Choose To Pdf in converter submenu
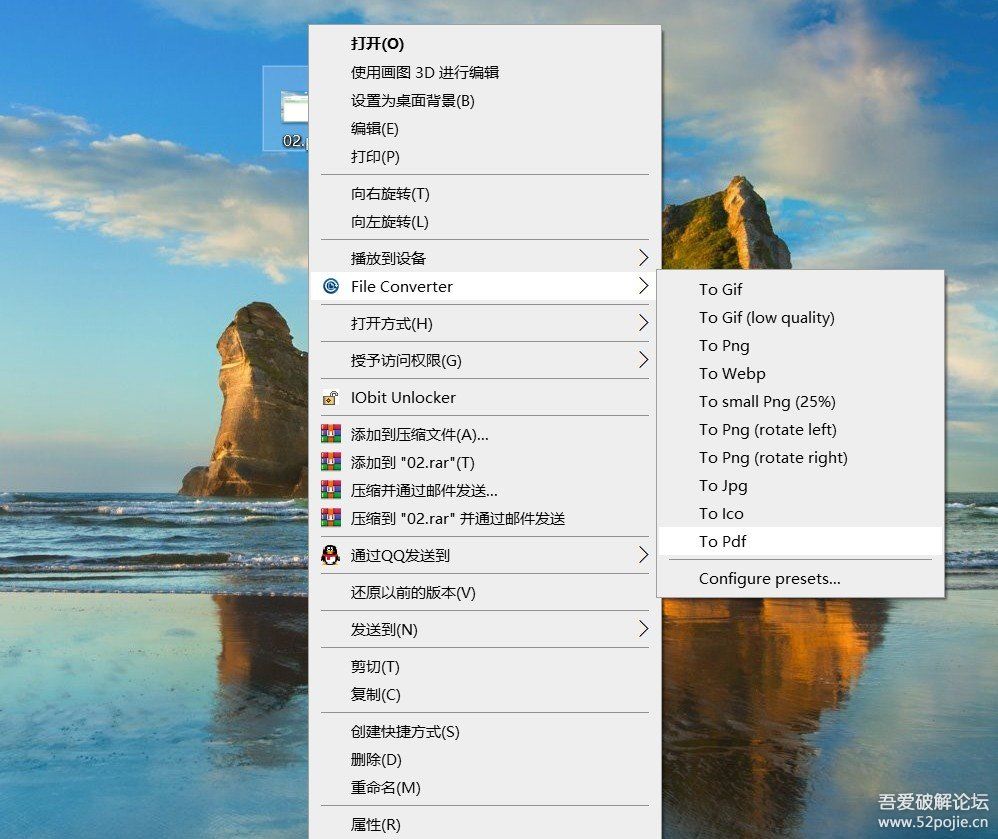 (722, 541)
